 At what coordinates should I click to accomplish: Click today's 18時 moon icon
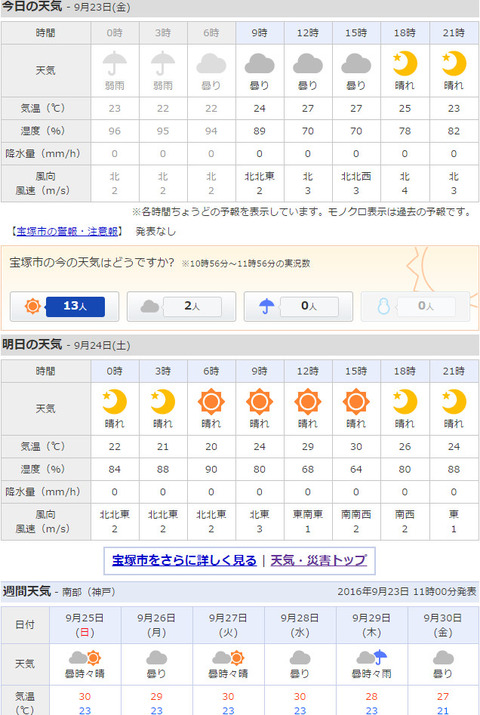(x=405, y=63)
